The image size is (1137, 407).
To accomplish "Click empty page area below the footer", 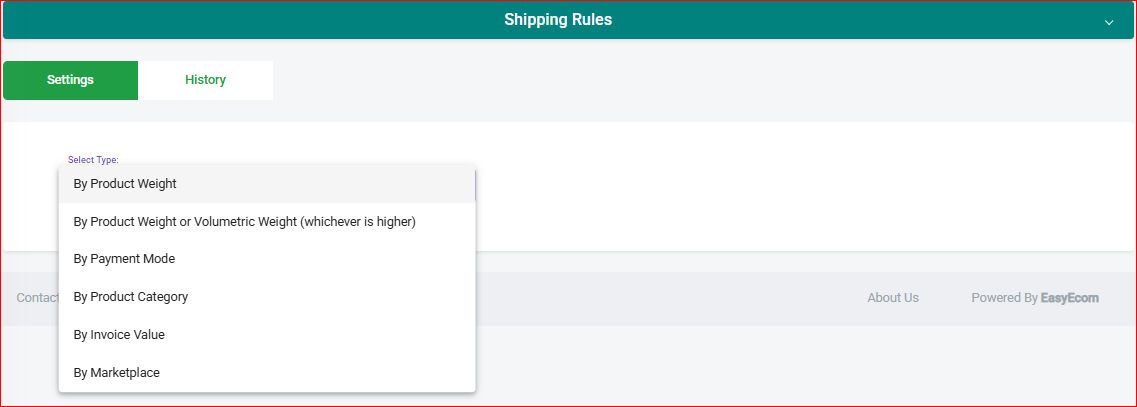I will [798, 365].
